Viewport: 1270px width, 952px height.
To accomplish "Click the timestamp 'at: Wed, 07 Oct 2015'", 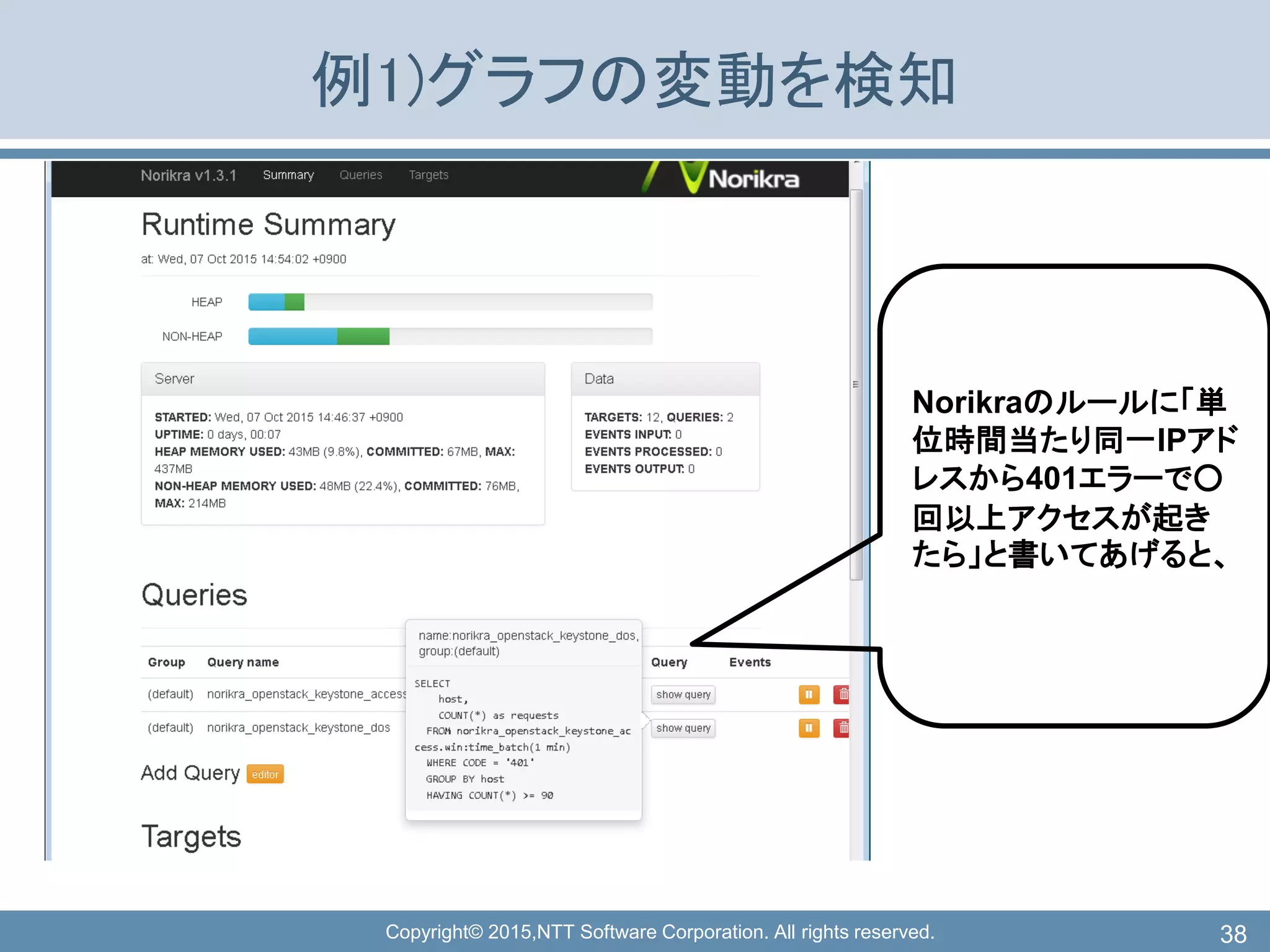I will point(243,259).
